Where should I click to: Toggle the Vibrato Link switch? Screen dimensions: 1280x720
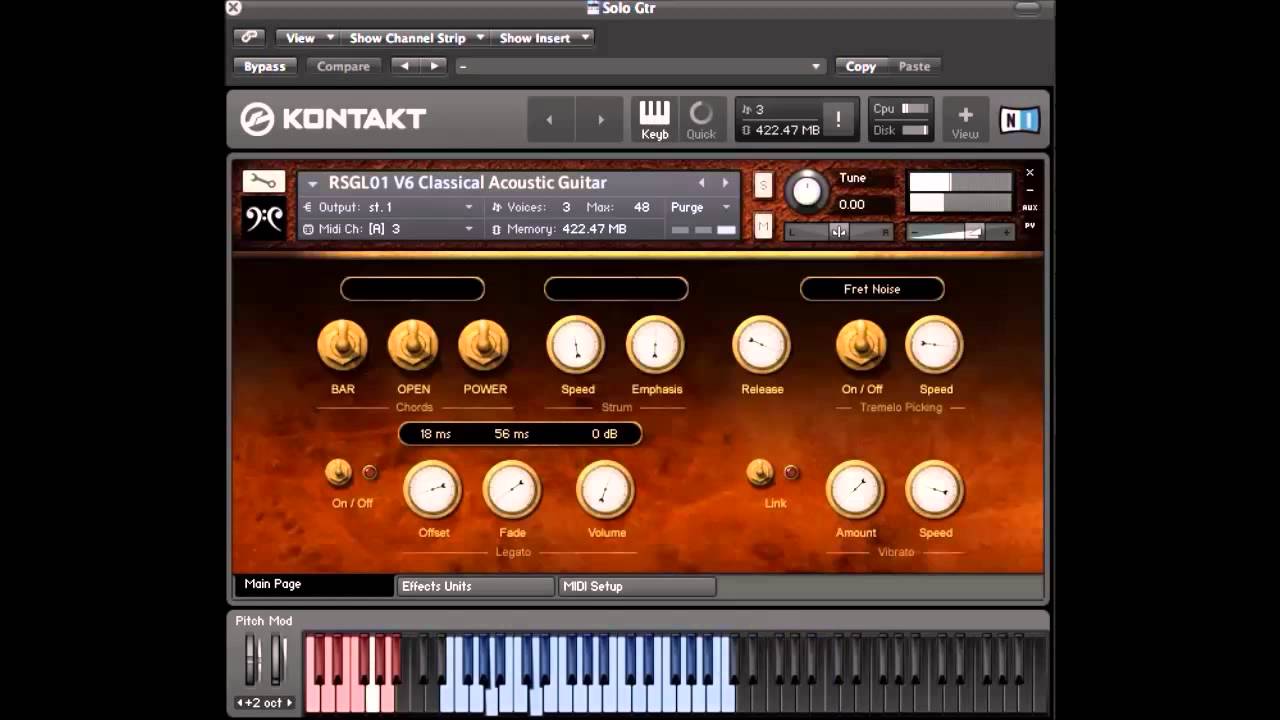pyautogui.click(x=761, y=472)
